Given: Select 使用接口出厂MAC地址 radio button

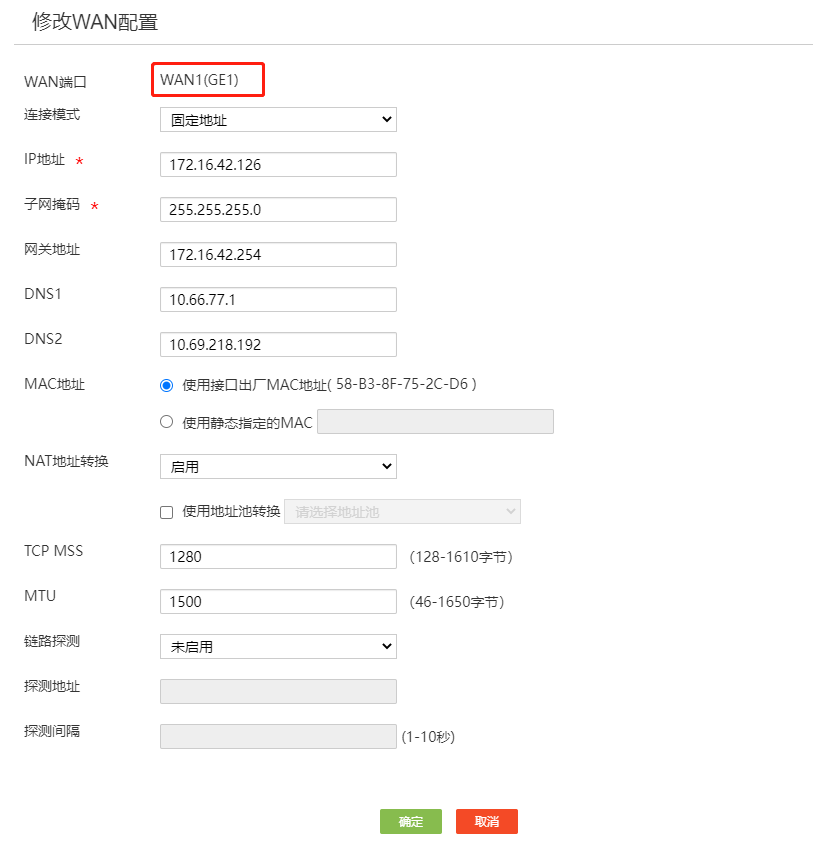Looking at the screenshot, I should pos(166,385).
